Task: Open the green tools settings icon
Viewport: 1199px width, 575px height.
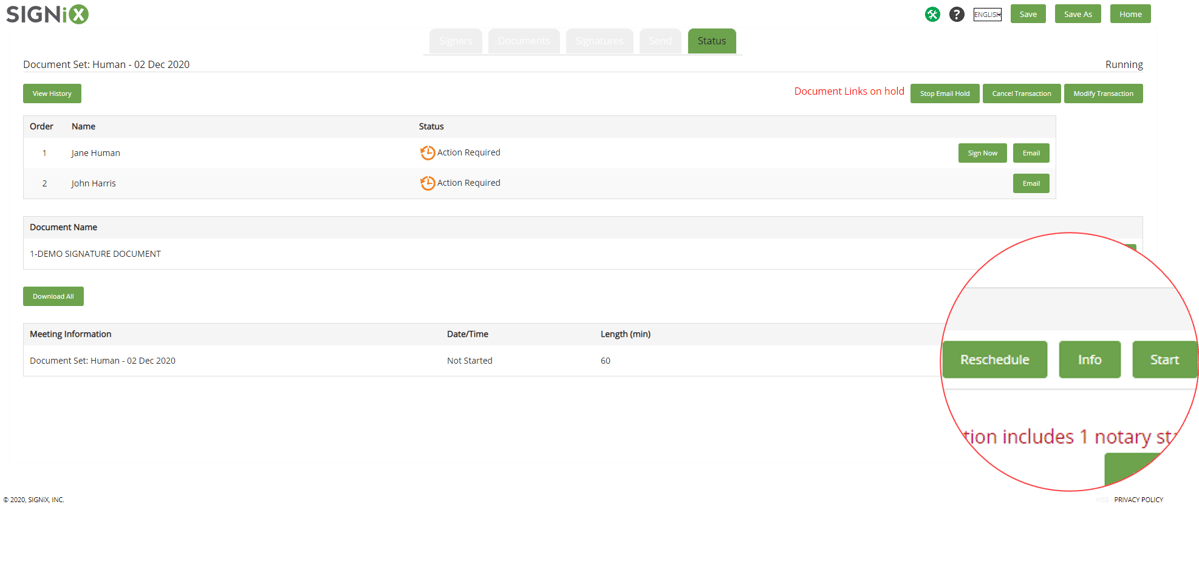Action: (932, 14)
